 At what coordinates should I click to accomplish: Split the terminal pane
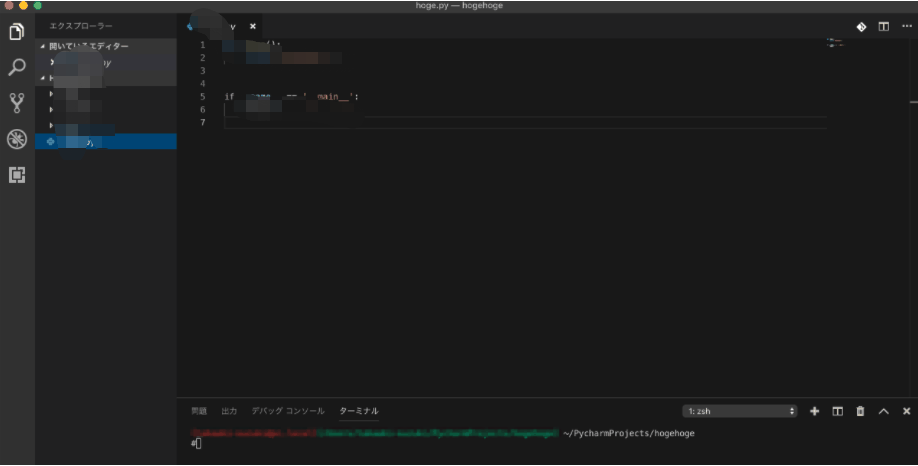[x=838, y=411]
